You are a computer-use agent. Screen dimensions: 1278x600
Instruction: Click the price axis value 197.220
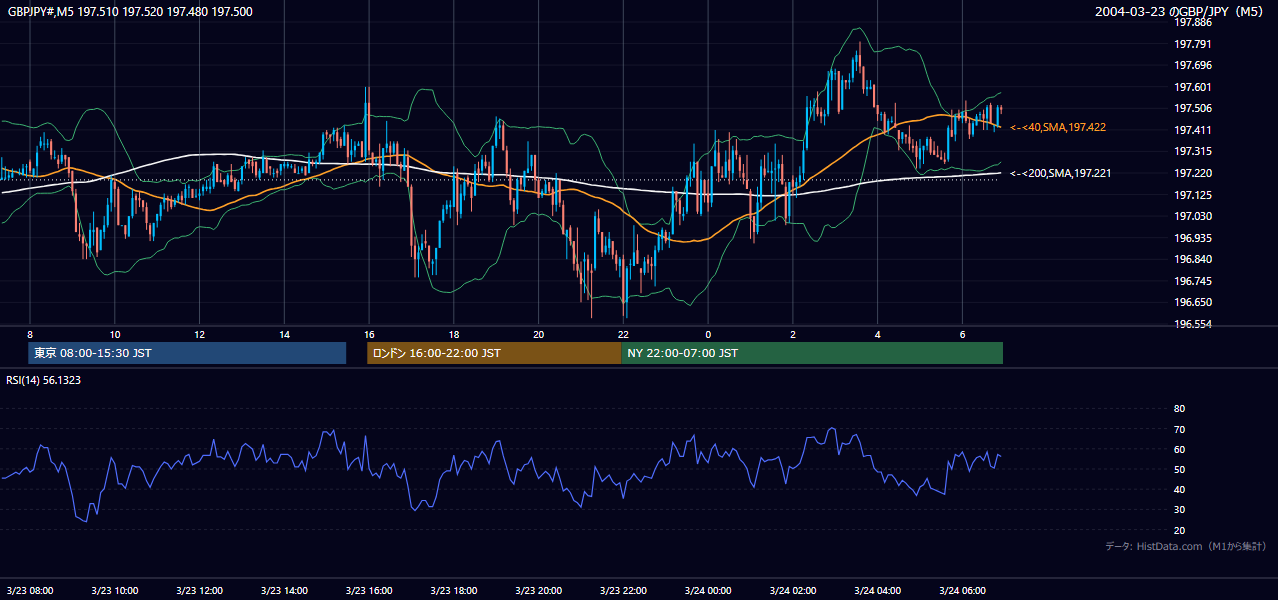(1192, 173)
